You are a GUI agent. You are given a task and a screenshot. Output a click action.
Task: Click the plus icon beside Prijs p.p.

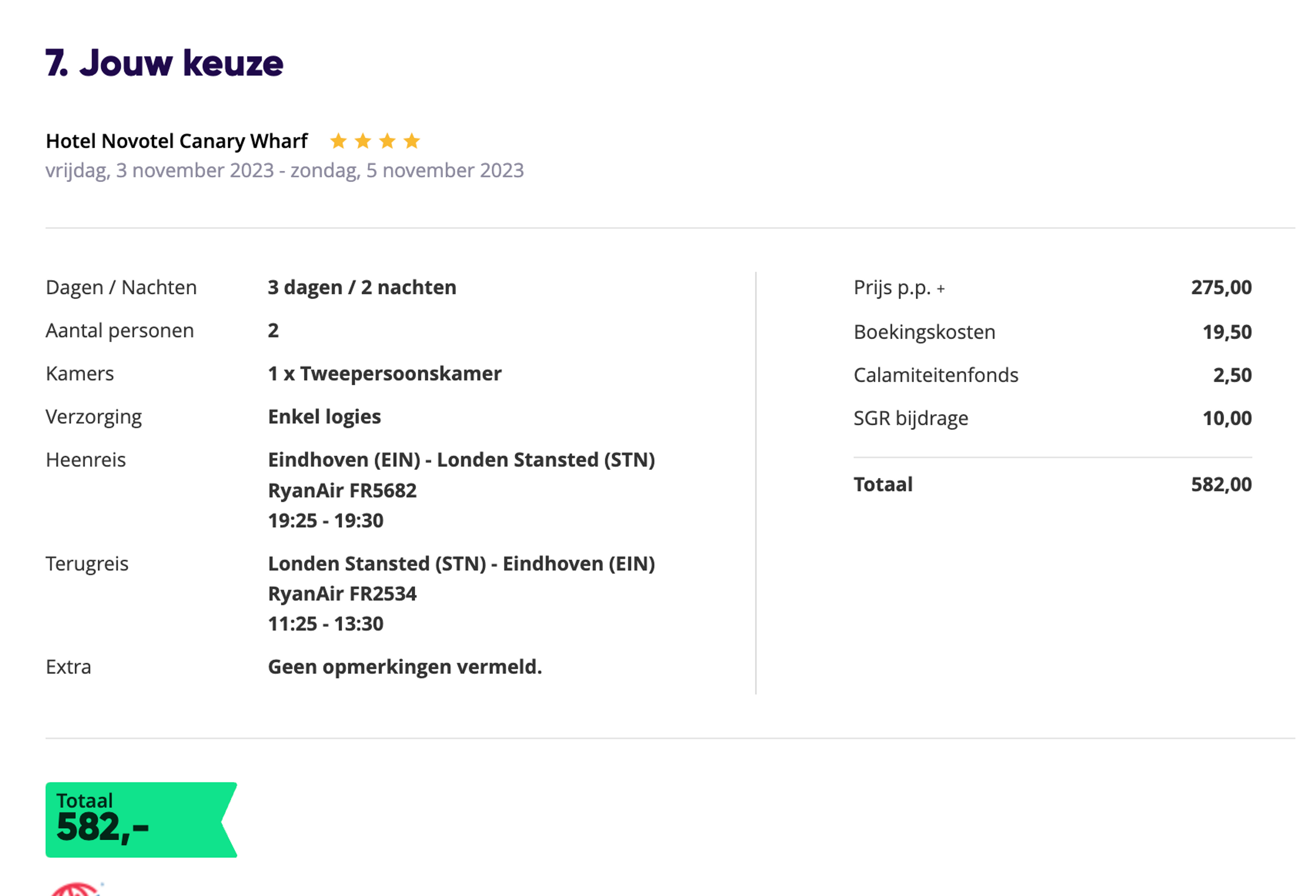click(x=941, y=289)
